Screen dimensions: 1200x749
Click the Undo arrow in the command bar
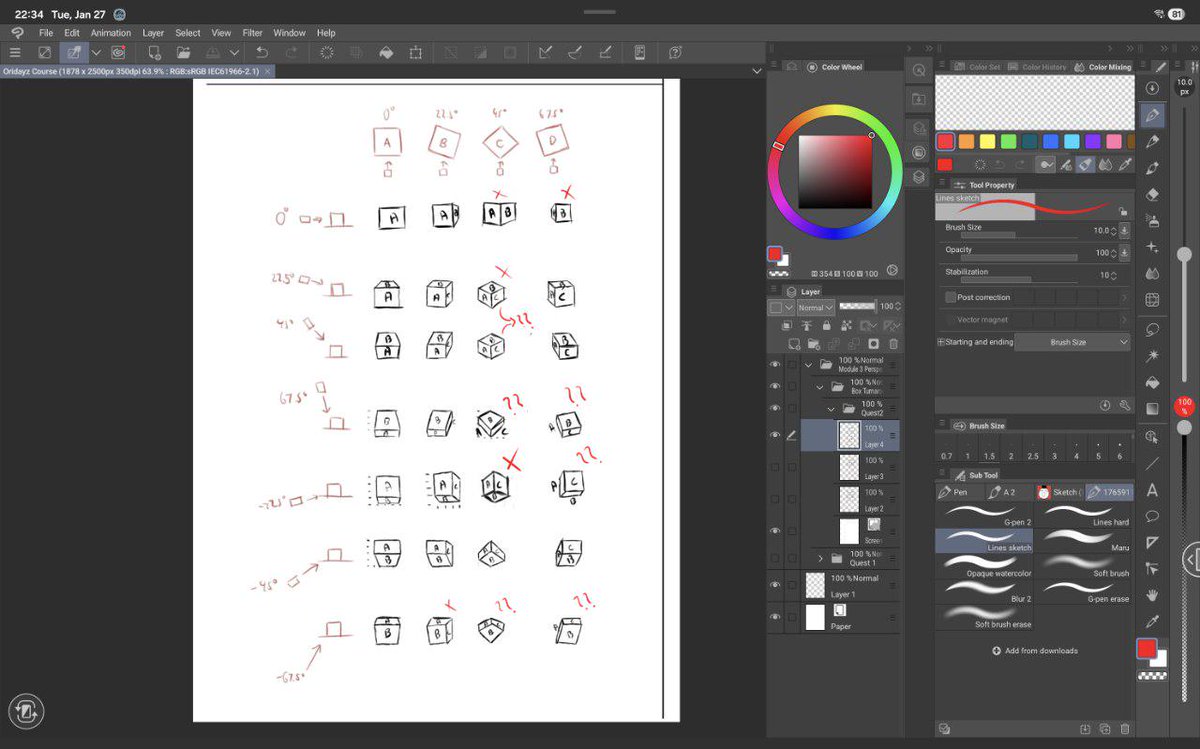click(x=262, y=52)
